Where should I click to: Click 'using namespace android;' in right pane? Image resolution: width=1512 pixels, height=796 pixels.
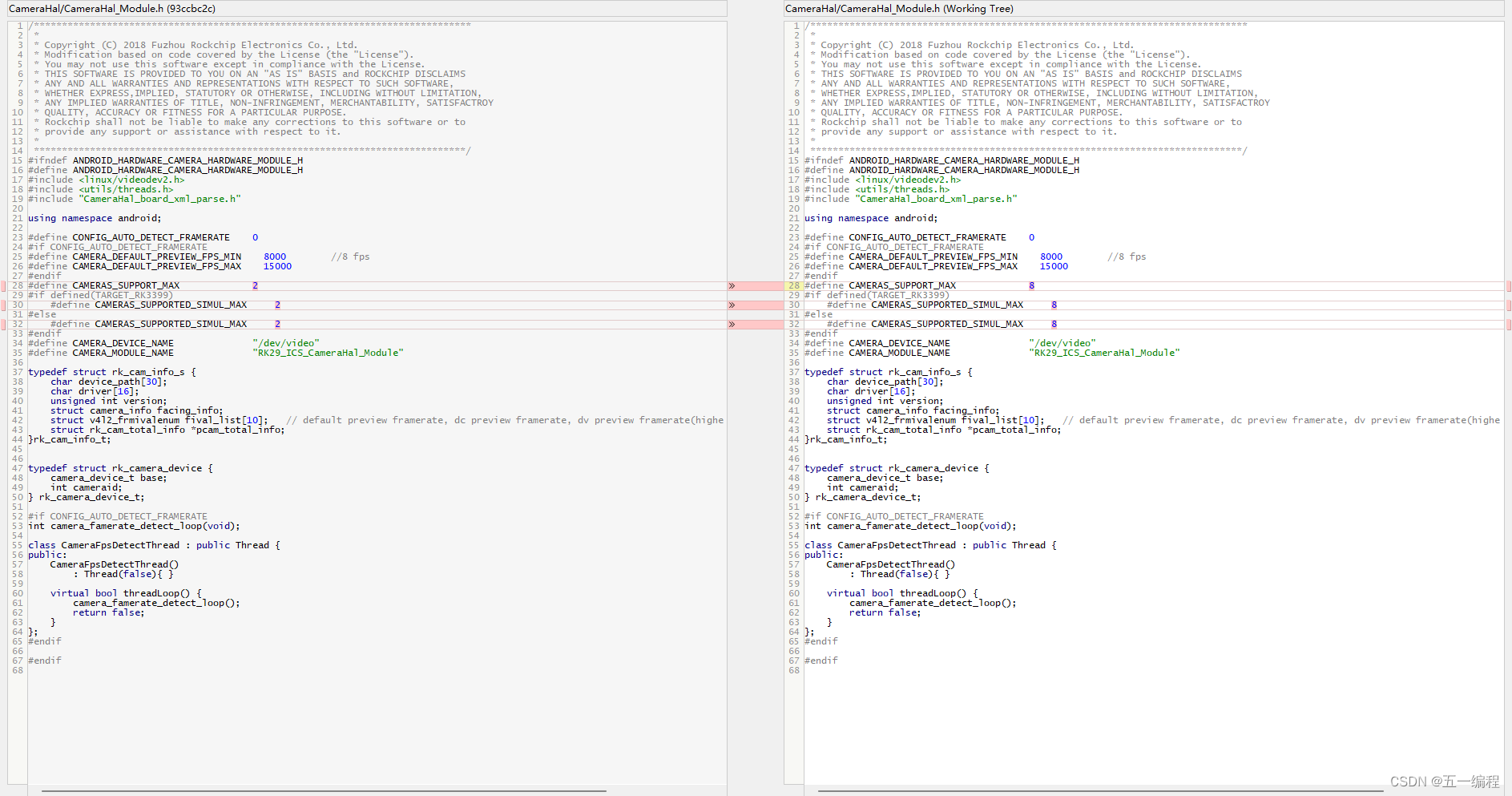[871, 219]
